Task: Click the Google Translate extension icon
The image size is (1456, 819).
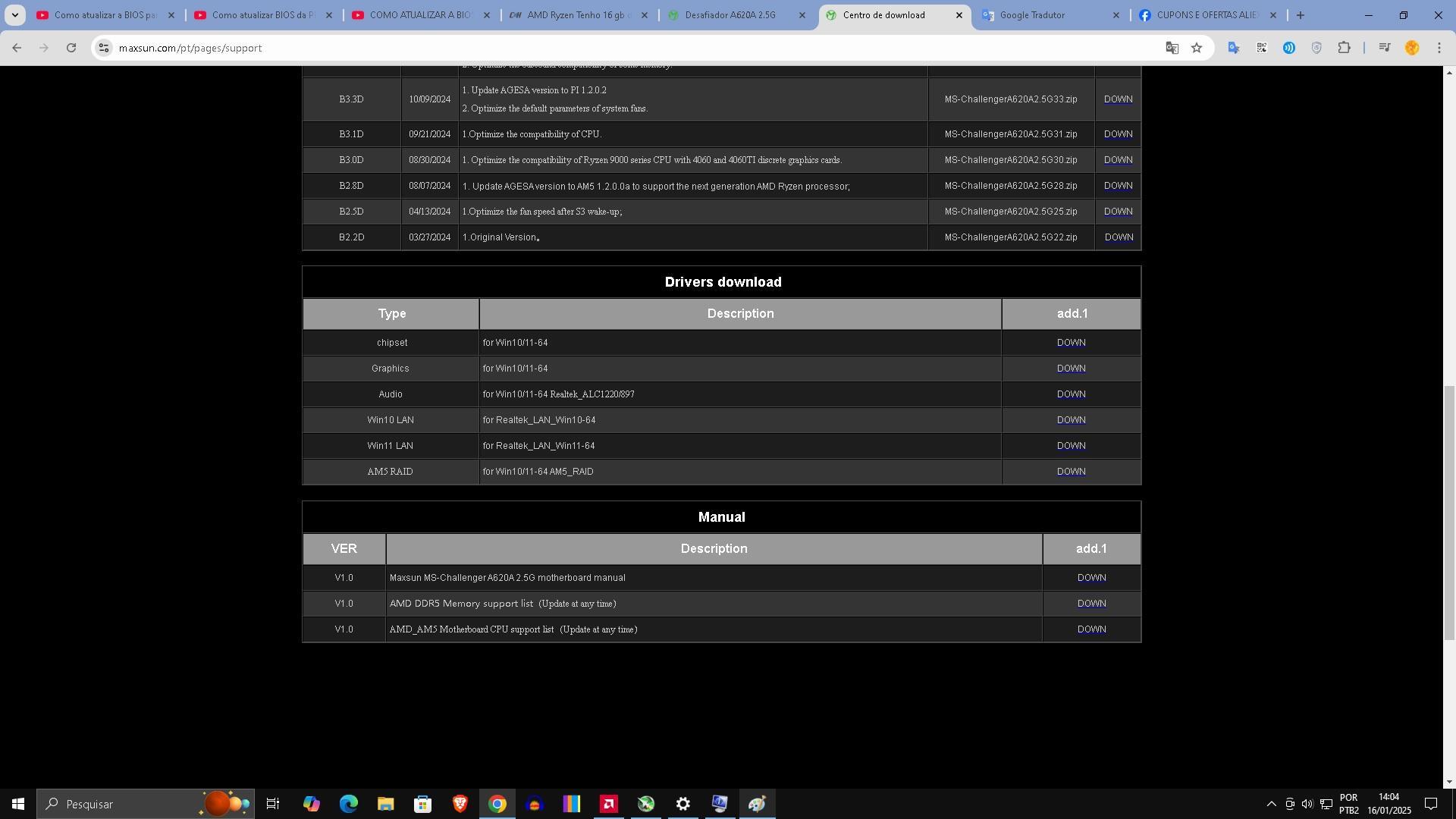Action: pos(1234,48)
